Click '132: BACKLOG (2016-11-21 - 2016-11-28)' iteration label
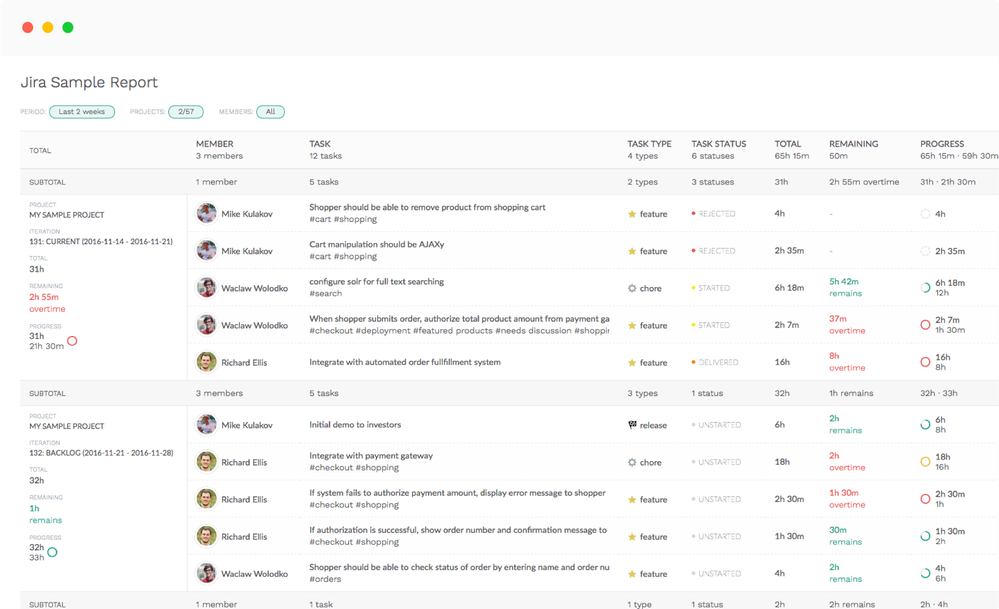This screenshot has width=999, height=609. coord(101,453)
